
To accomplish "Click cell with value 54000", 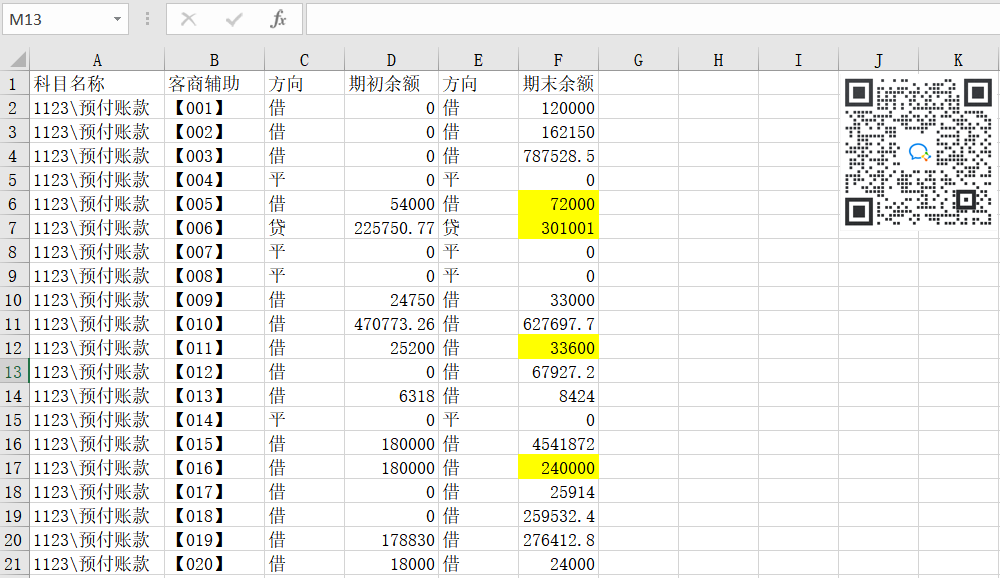I will (x=391, y=204).
